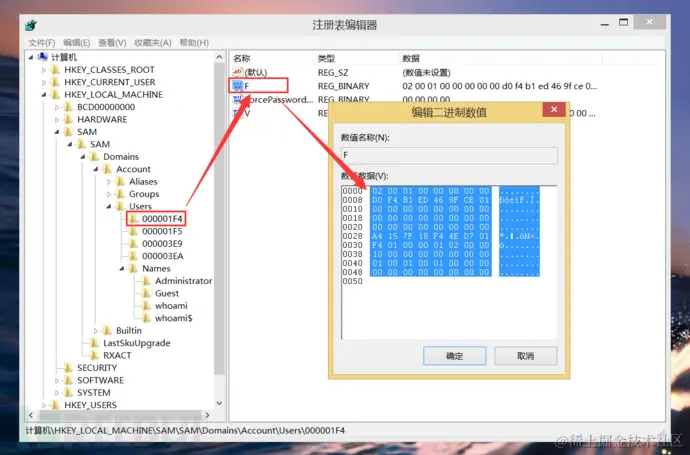Screen dimensions: 690x455
Task: Sort by the 名称 column header
Action: click(x=242, y=58)
